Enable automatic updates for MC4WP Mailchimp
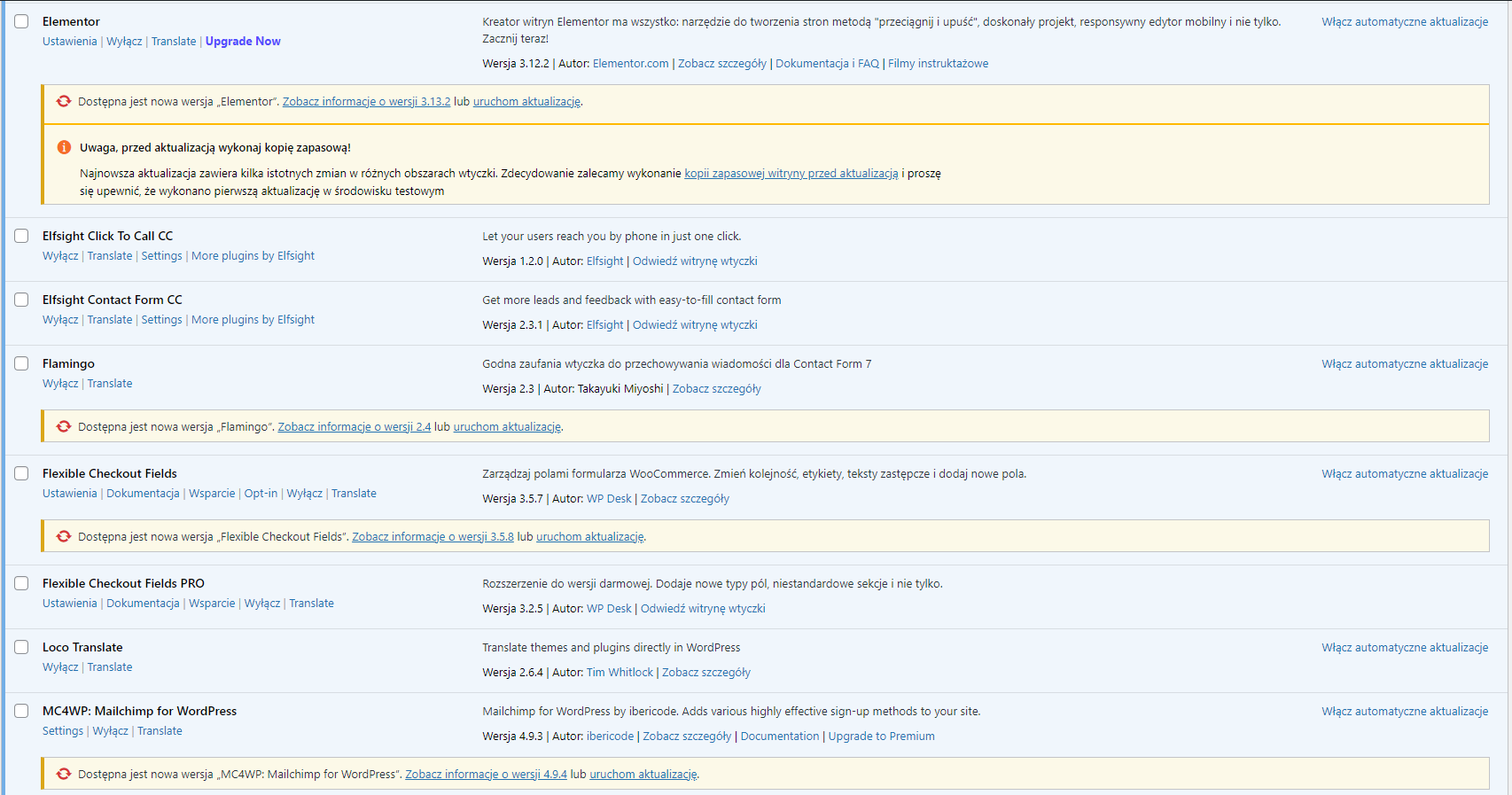Screen dimensions: 1512x795 point(1405,711)
